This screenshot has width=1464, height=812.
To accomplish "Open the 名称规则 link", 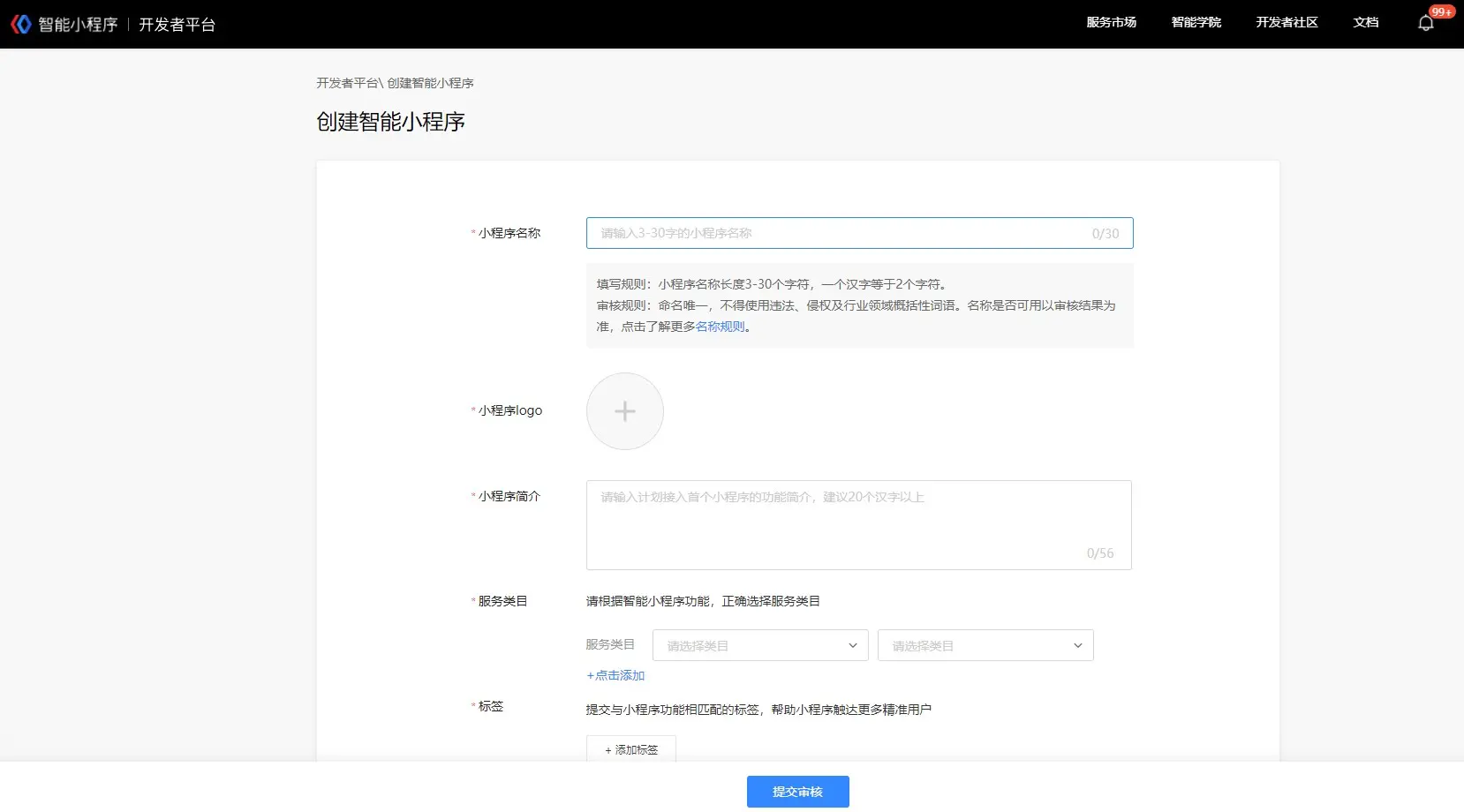I will (x=720, y=327).
